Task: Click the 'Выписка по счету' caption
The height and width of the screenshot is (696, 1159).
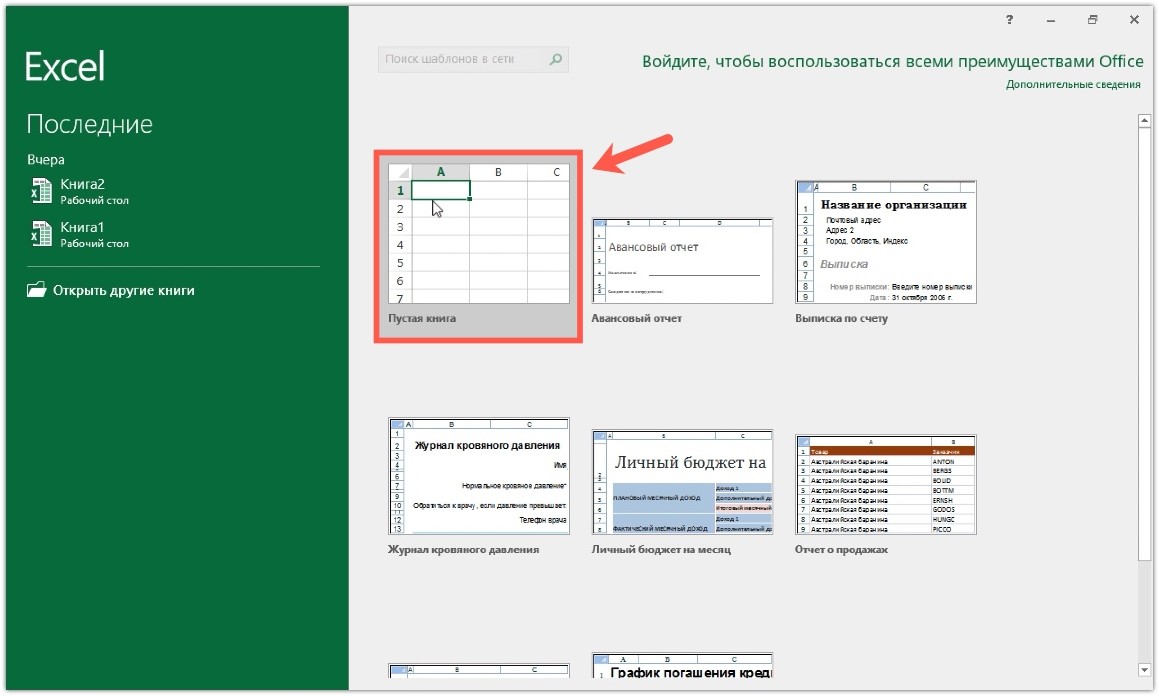Action: [841, 318]
